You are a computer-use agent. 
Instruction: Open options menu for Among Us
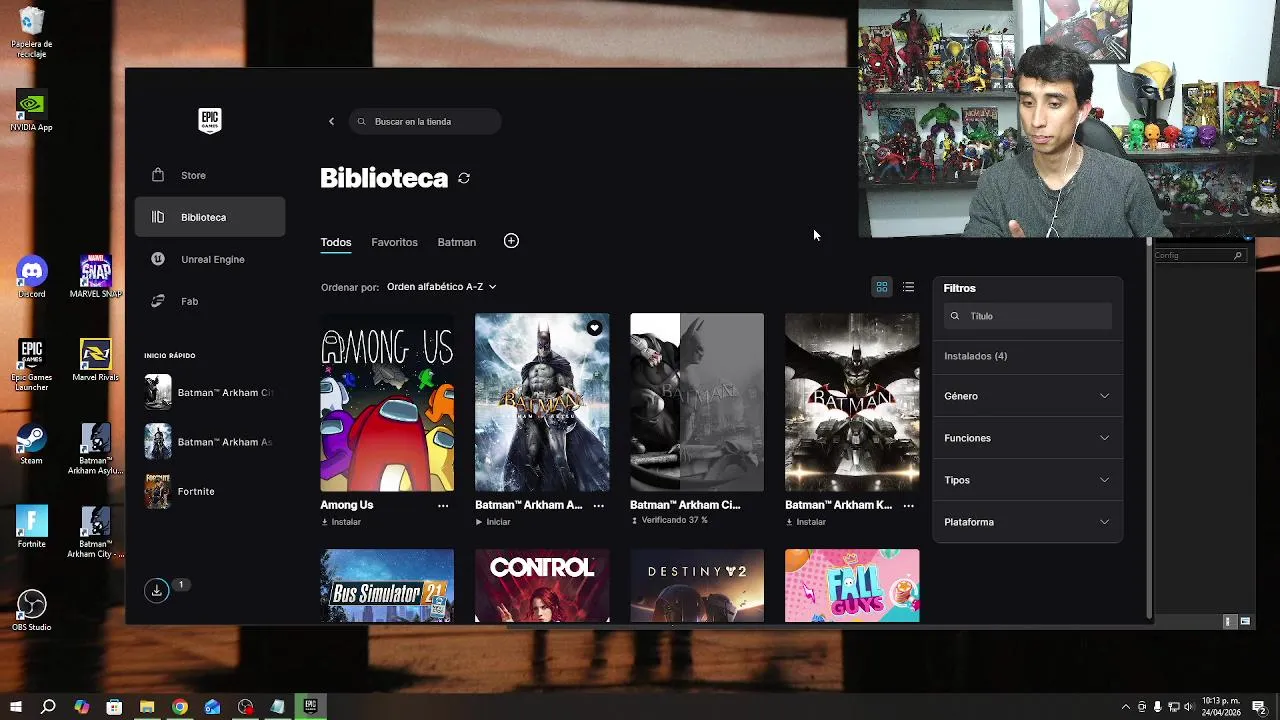pyautogui.click(x=443, y=506)
